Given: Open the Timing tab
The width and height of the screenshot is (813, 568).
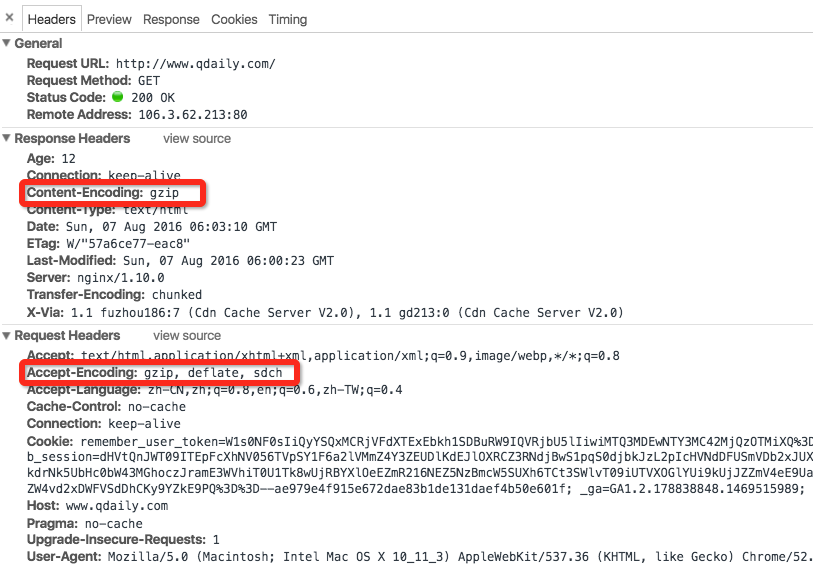Looking at the screenshot, I should tap(288, 19).
